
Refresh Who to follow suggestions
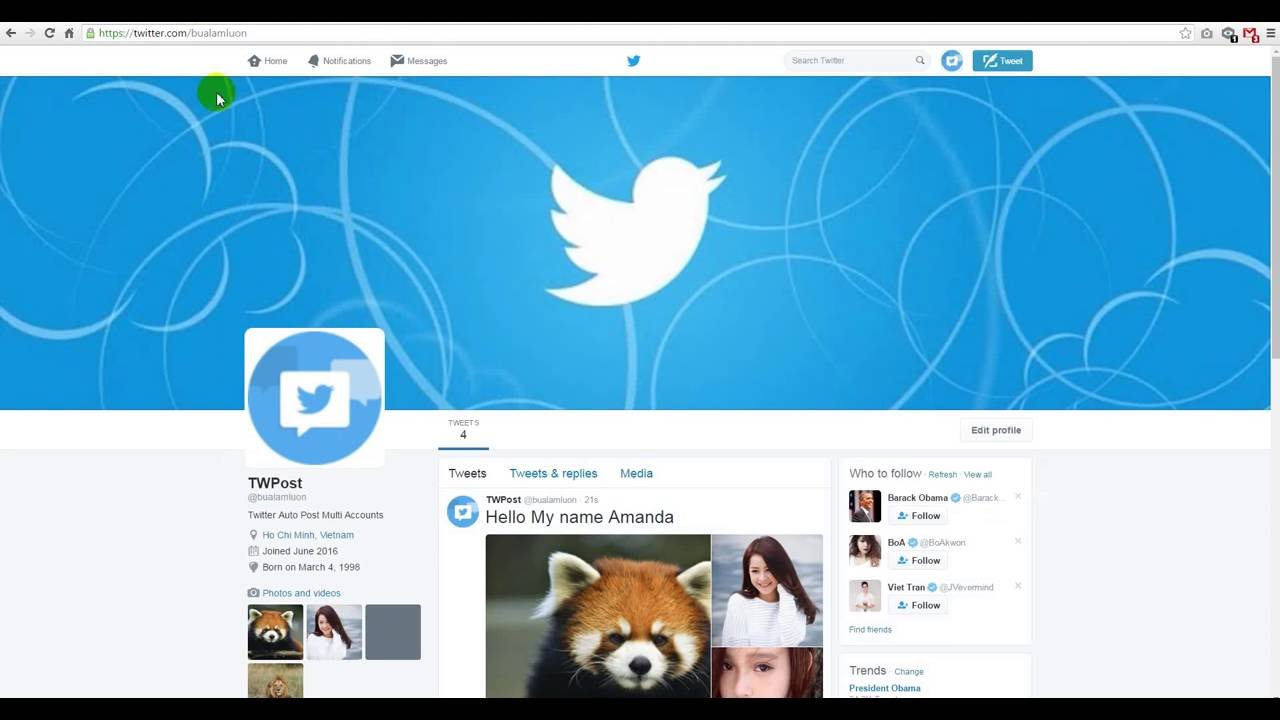pyautogui.click(x=942, y=475)
